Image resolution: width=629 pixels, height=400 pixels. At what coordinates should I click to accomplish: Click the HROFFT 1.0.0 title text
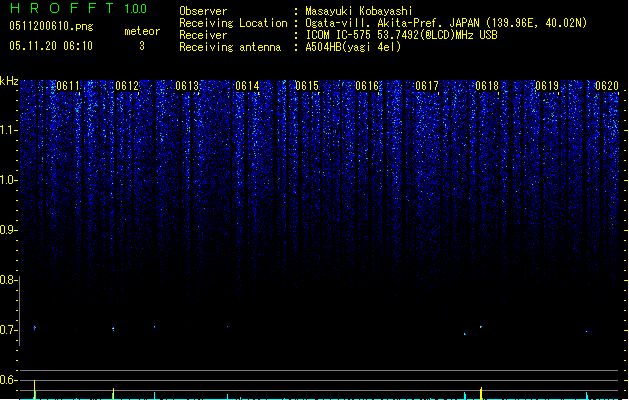(79, 8)
